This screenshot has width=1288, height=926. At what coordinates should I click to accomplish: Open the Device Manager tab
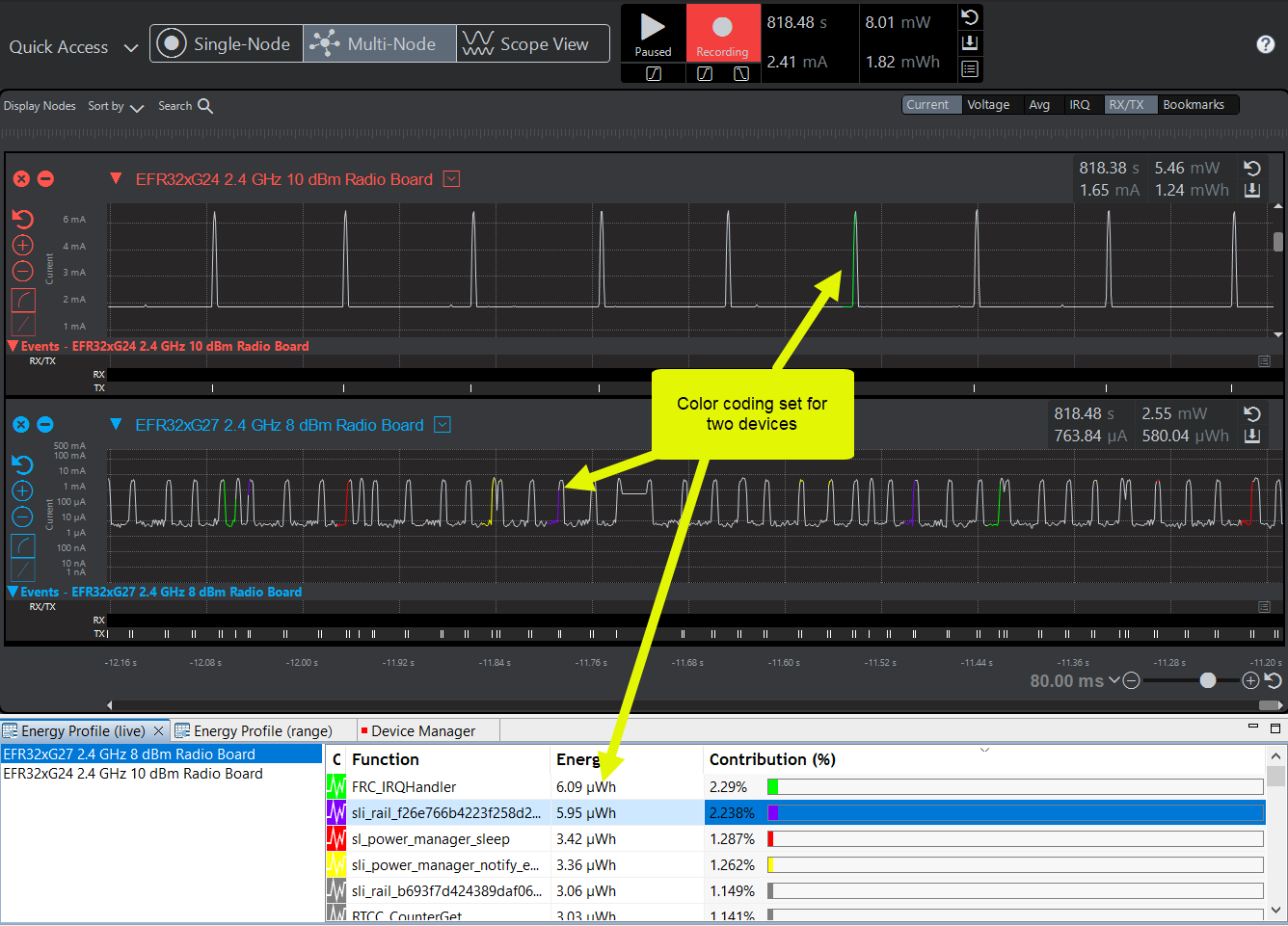422,731
